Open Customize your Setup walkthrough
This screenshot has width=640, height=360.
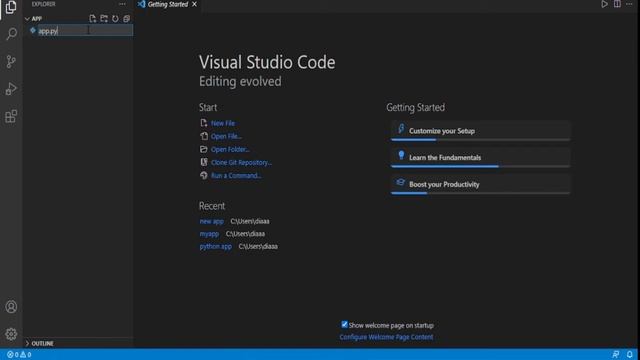pyautogui.click(x=480, y=131)
